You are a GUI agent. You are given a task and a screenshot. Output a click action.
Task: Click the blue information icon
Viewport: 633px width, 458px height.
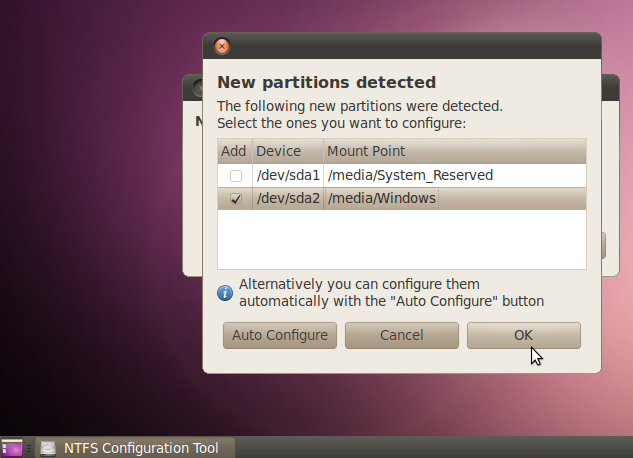pos(225,292)
